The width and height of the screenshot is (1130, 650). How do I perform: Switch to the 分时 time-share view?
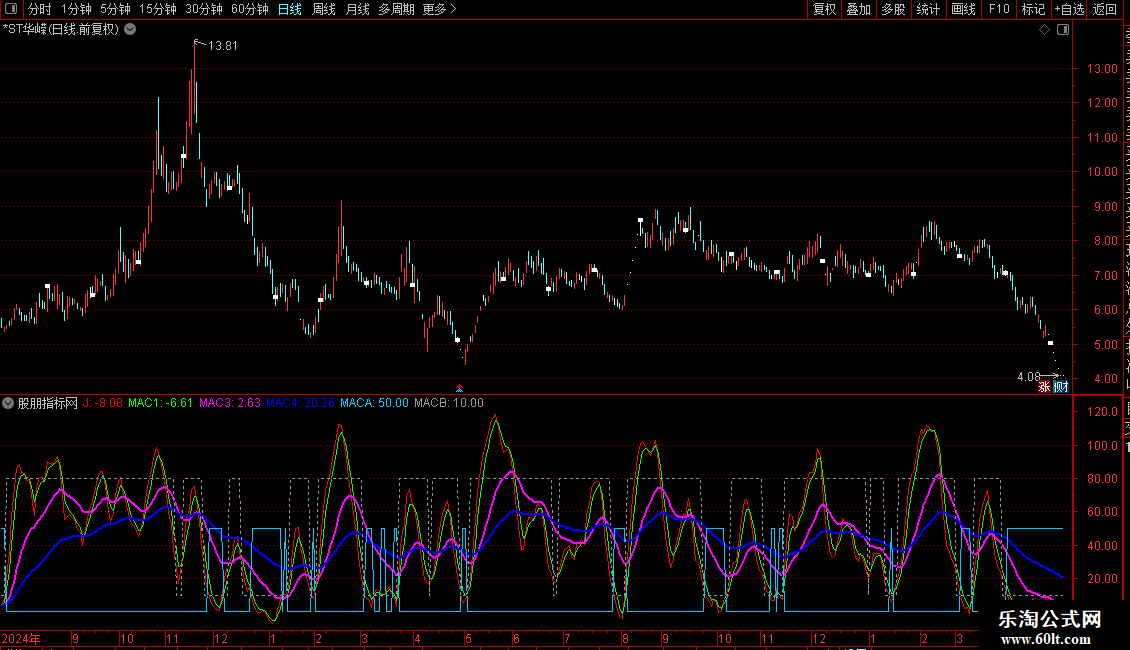pyautogui.click(x=40, y=9)
